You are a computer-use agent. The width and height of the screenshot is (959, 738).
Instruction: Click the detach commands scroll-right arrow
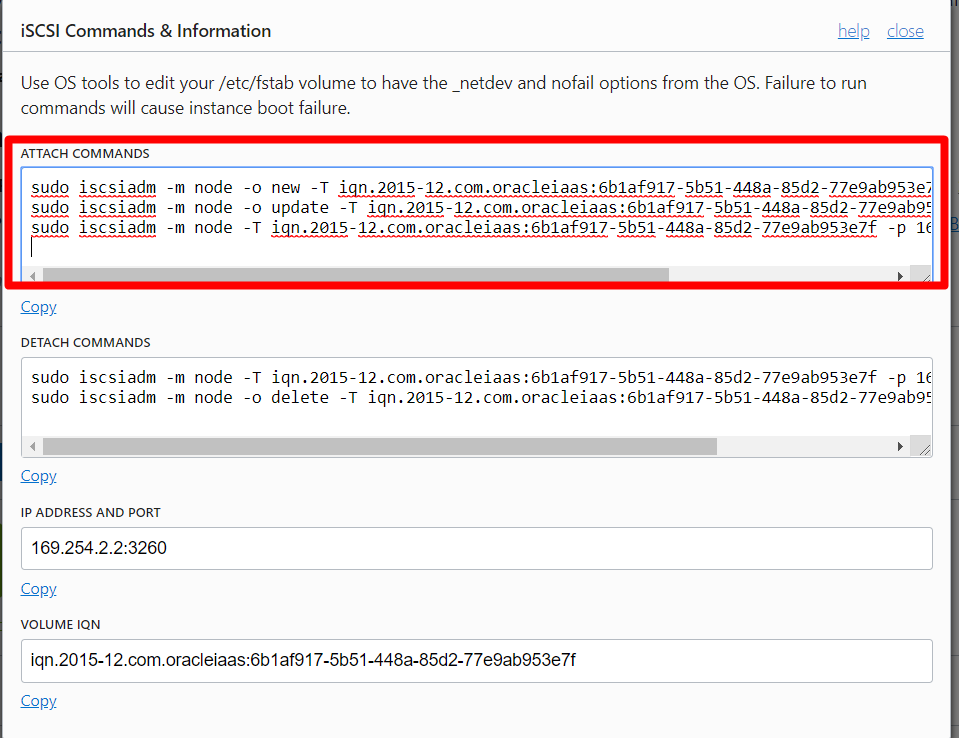click(900, 446)
